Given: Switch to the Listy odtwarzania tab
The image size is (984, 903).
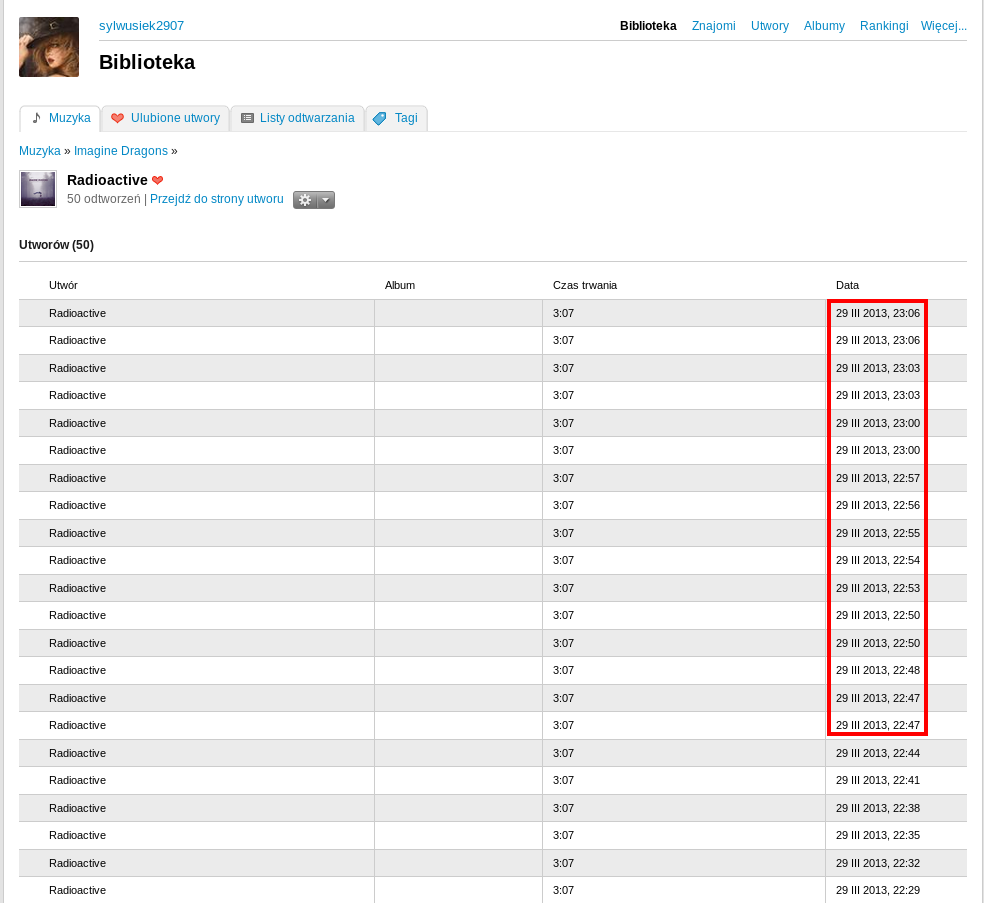Looking at the screenshot, I should [x=297, y=118].
